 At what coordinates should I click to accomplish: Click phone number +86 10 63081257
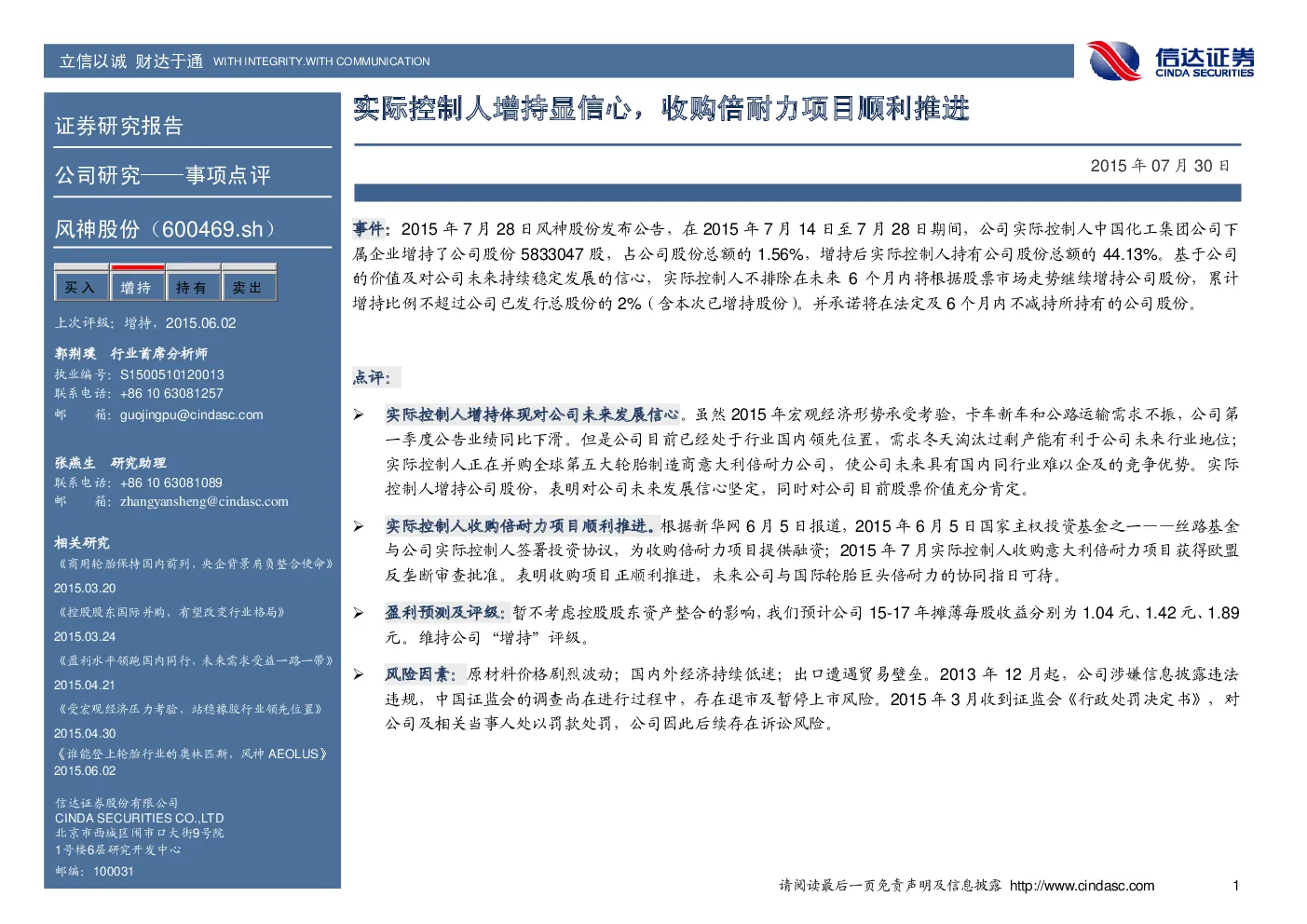click(x=171, y=393)
